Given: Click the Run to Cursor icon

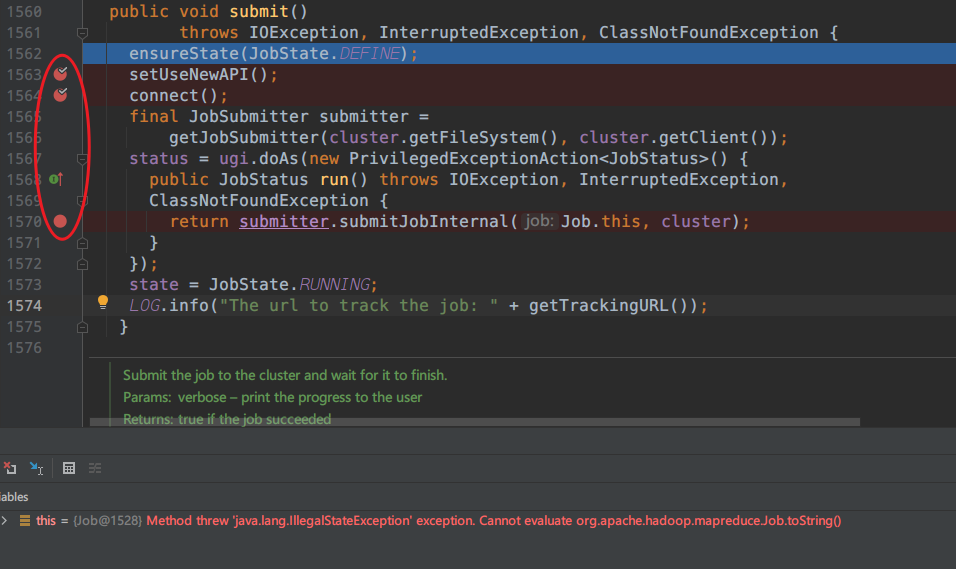Looking at the screenshot, I should (x=36, y=468).
